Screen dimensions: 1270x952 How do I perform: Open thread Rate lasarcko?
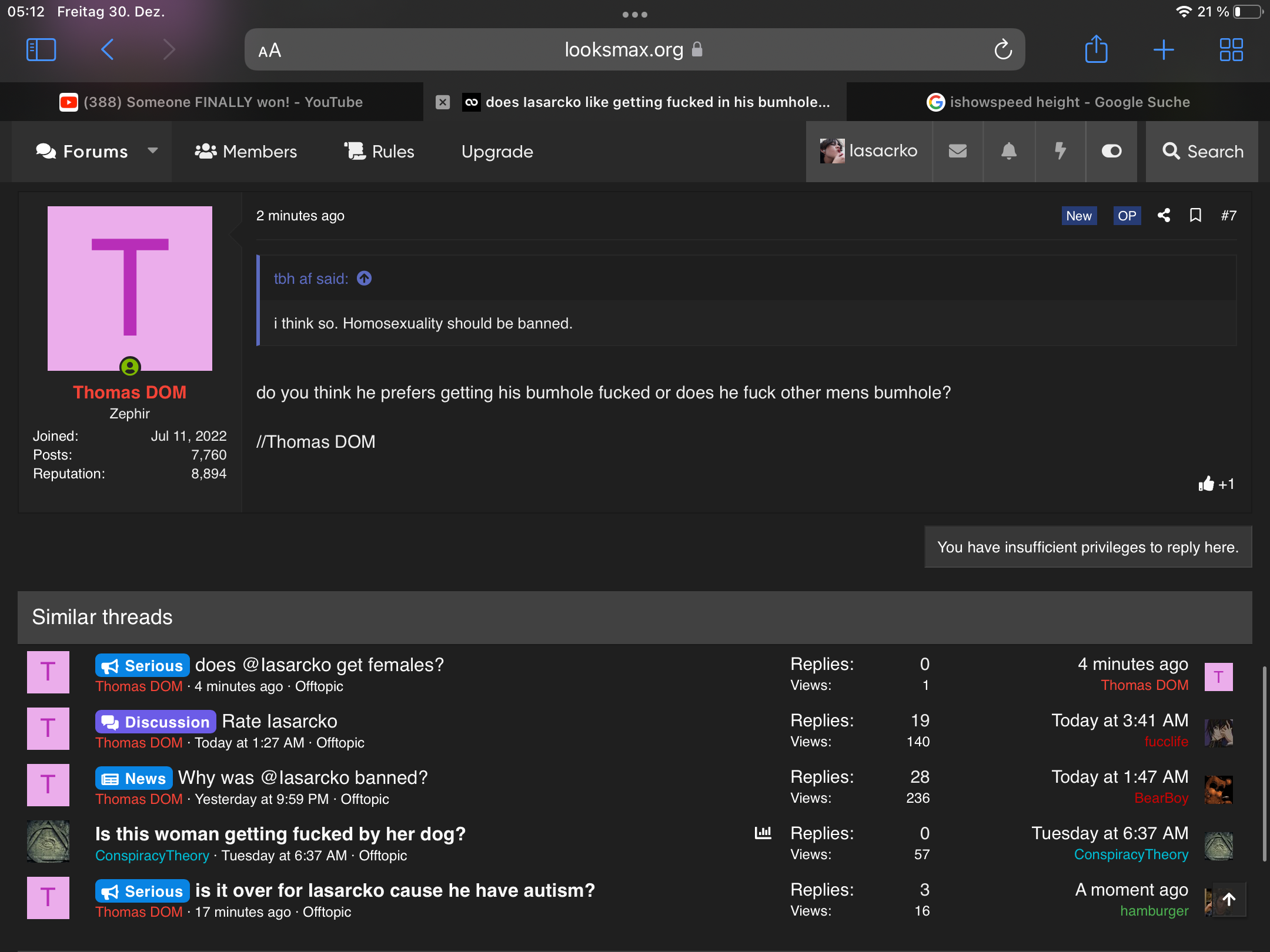tap(279, 721)
